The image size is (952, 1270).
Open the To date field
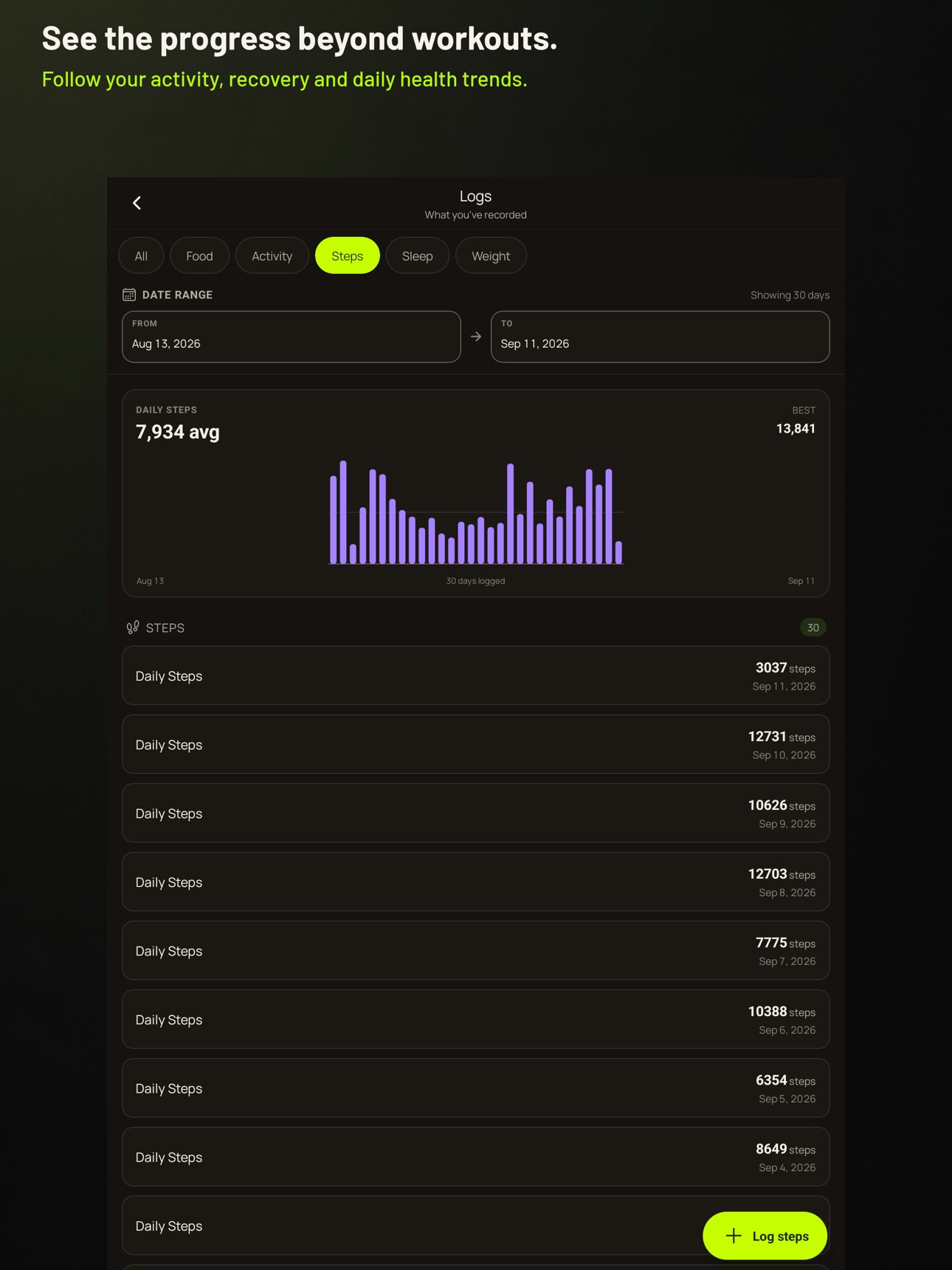coord(660,337)
